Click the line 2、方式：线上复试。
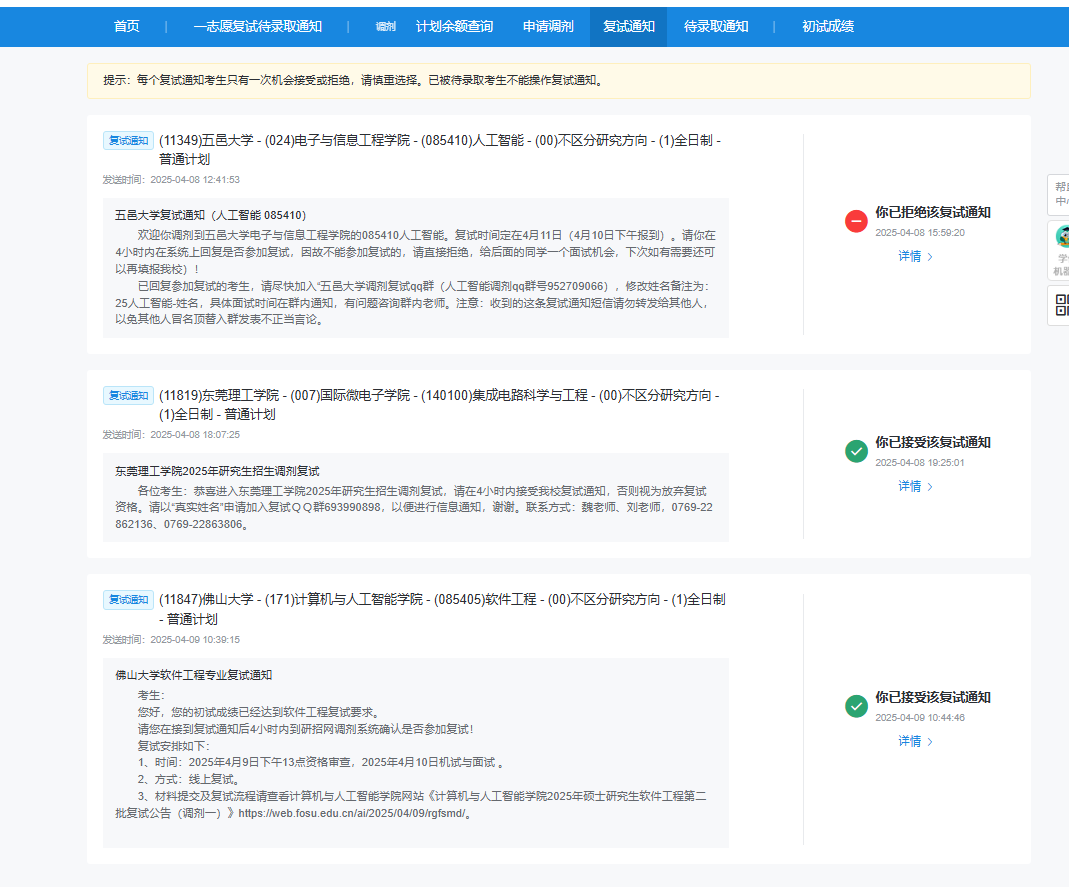The image size is (1069, 887). tap(189, 779)
